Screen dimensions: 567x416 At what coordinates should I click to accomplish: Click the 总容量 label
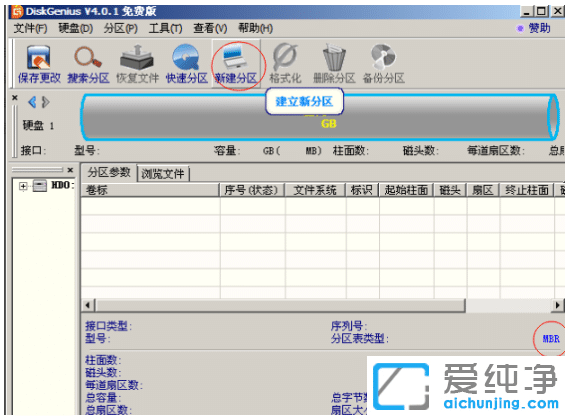click(x=103, y=398)
